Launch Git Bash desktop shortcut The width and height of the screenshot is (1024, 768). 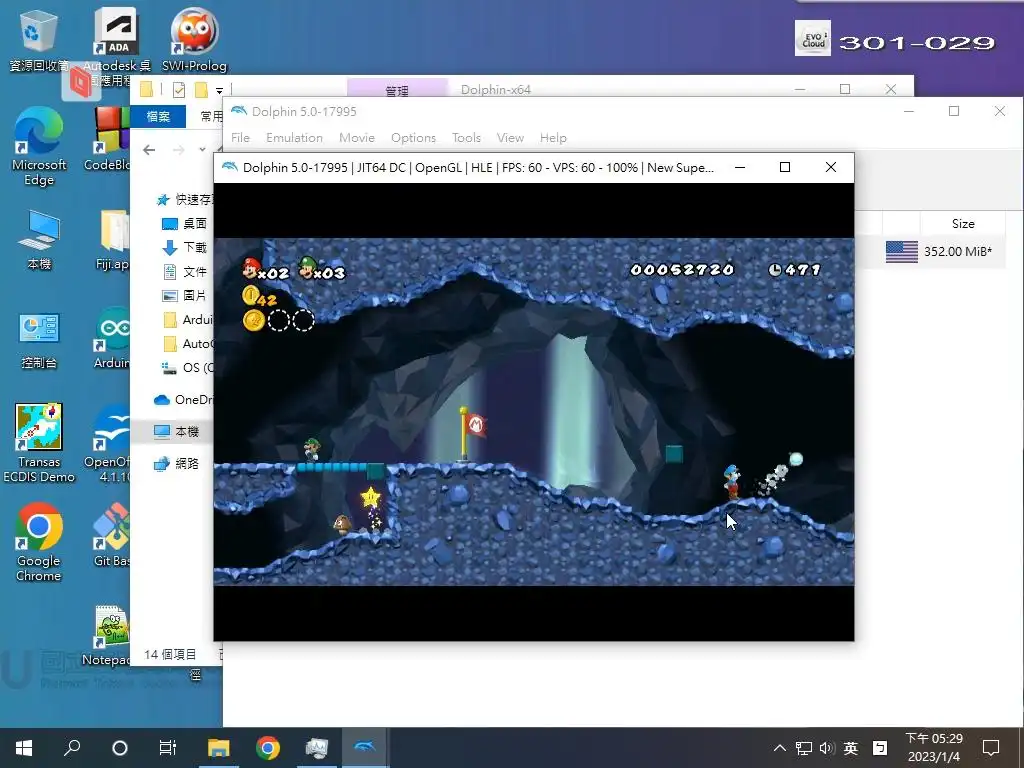point(111,534)
